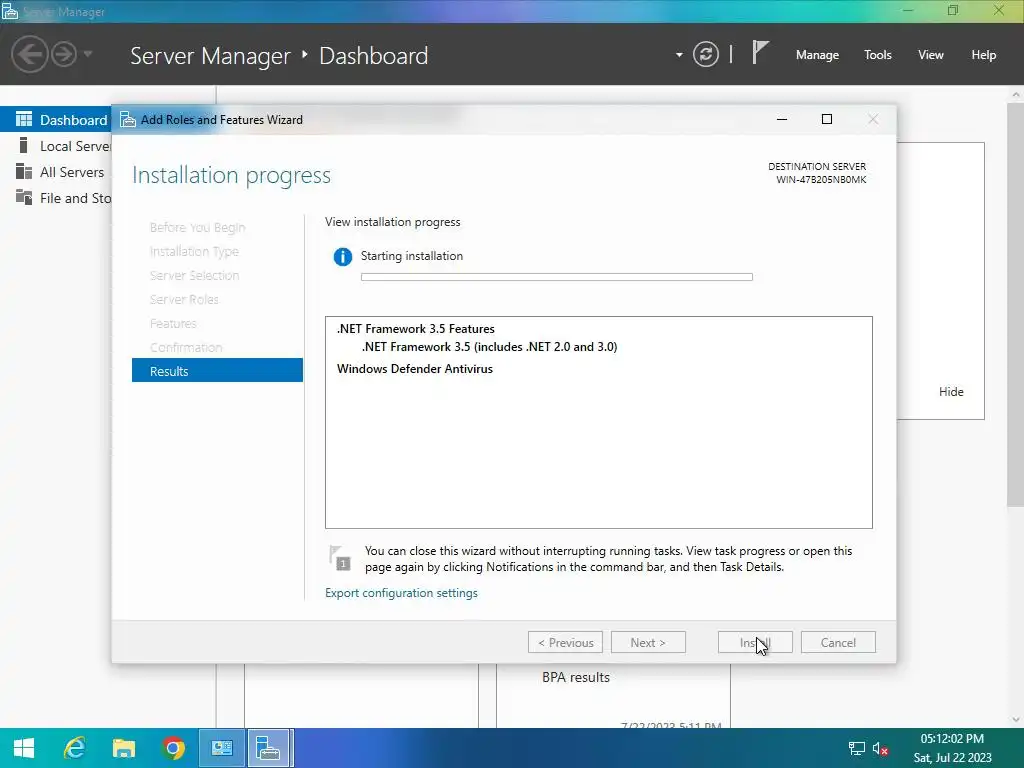Click the Local Server icon
The height and width of the screenshot is (768, 1024).
pyautogui.click(x=24, y=145)
